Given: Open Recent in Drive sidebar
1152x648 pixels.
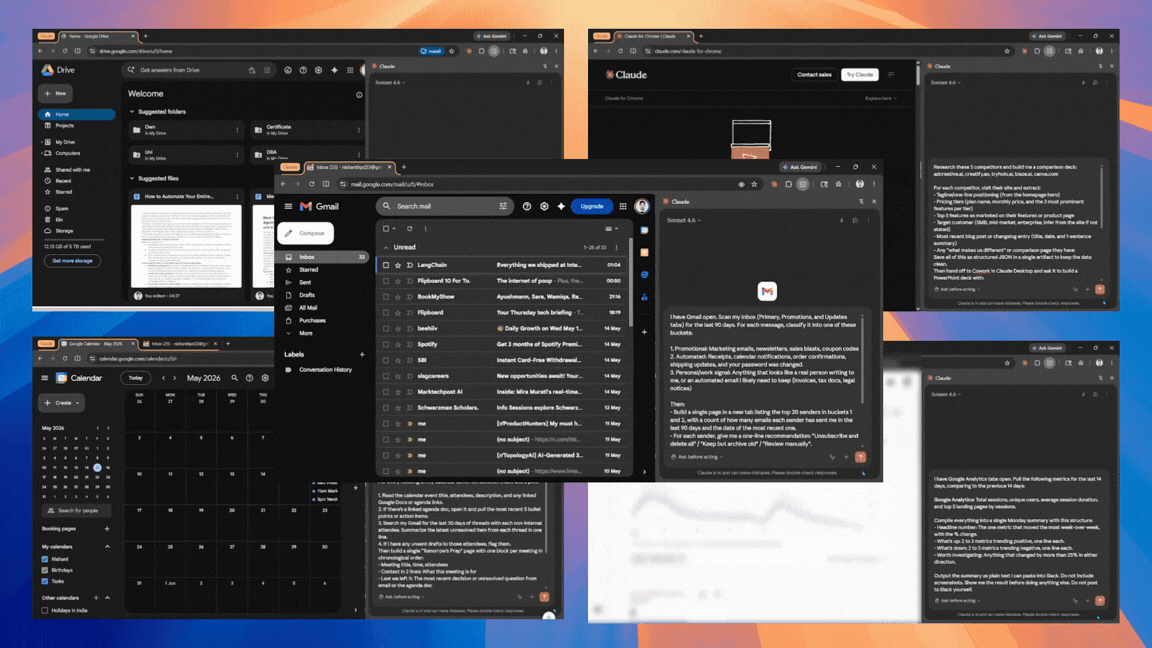Looking at the screenshot, I should point(64,181).
